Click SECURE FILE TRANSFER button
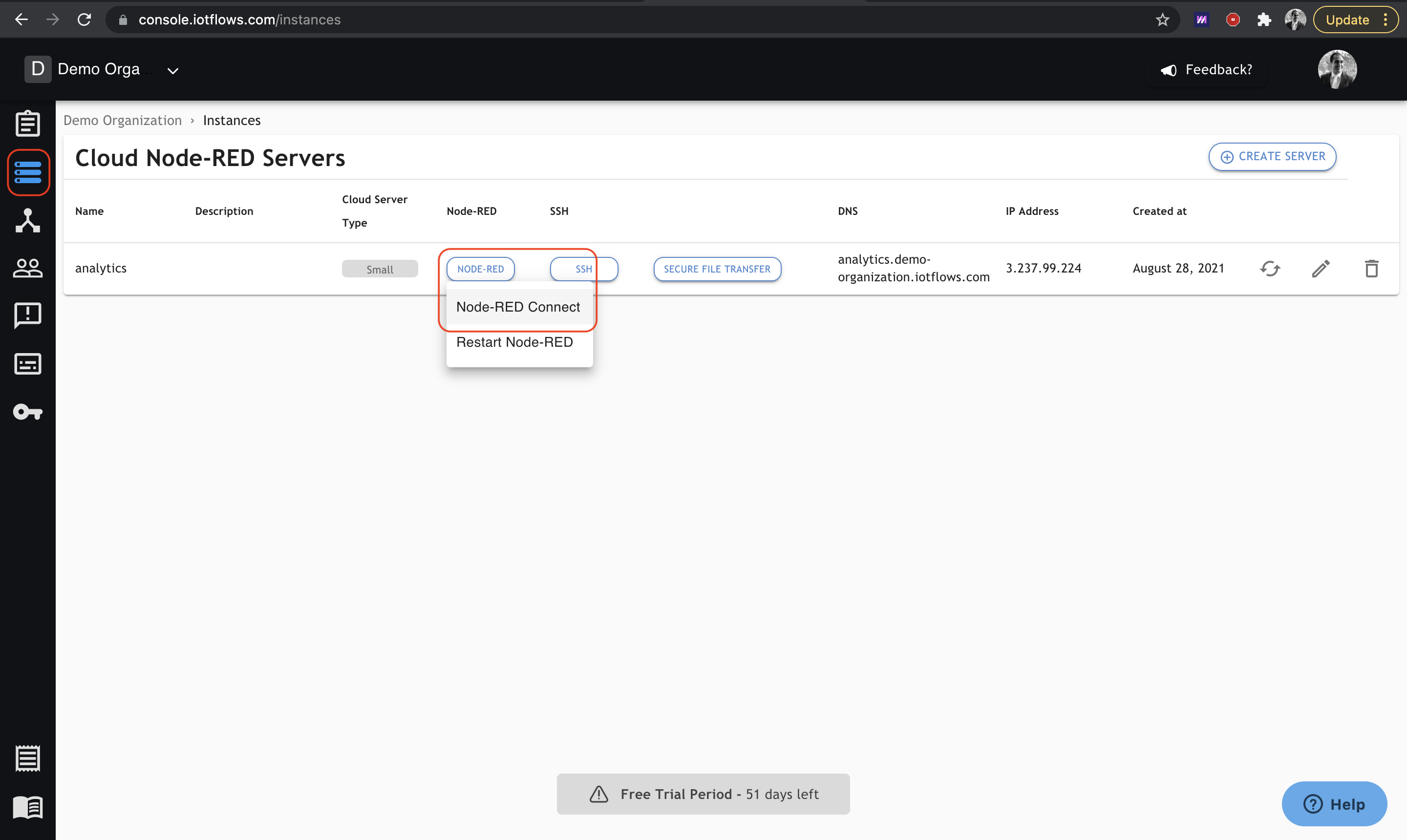 (x=717, y=269)
